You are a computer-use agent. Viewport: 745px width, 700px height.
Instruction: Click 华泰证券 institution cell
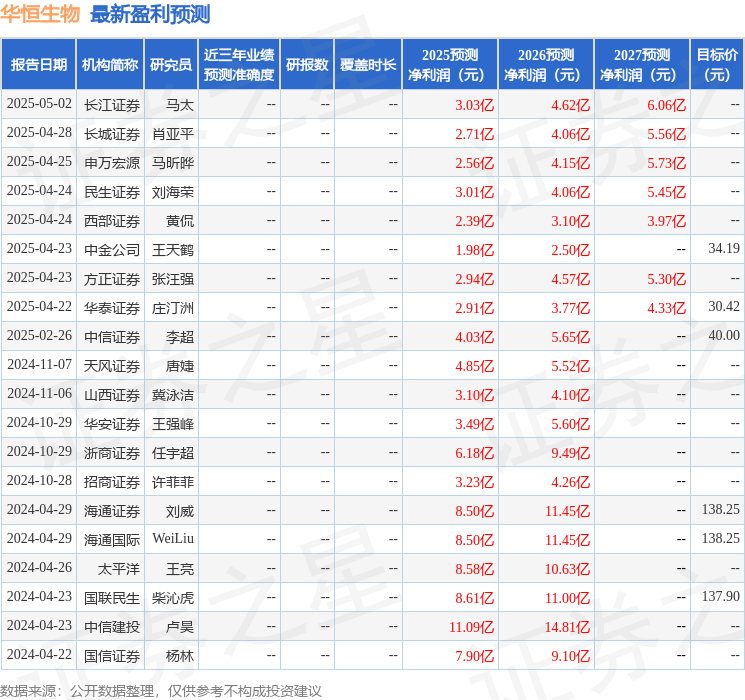pyautogui.click(x=112, y=308)
